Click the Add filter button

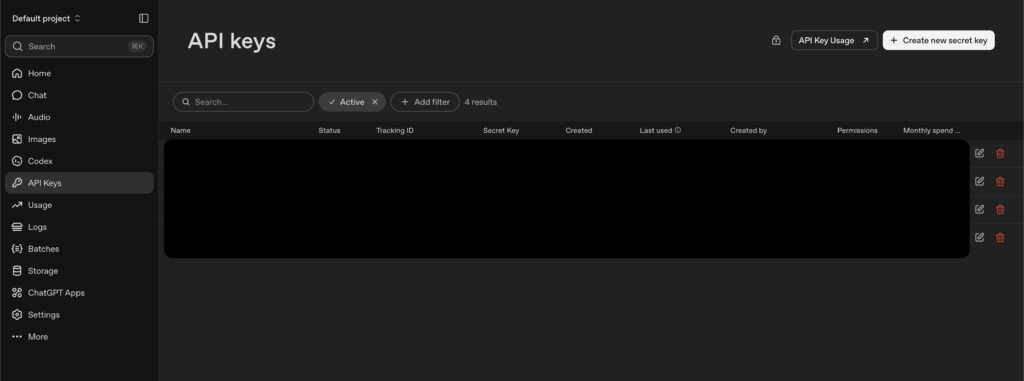424,102
